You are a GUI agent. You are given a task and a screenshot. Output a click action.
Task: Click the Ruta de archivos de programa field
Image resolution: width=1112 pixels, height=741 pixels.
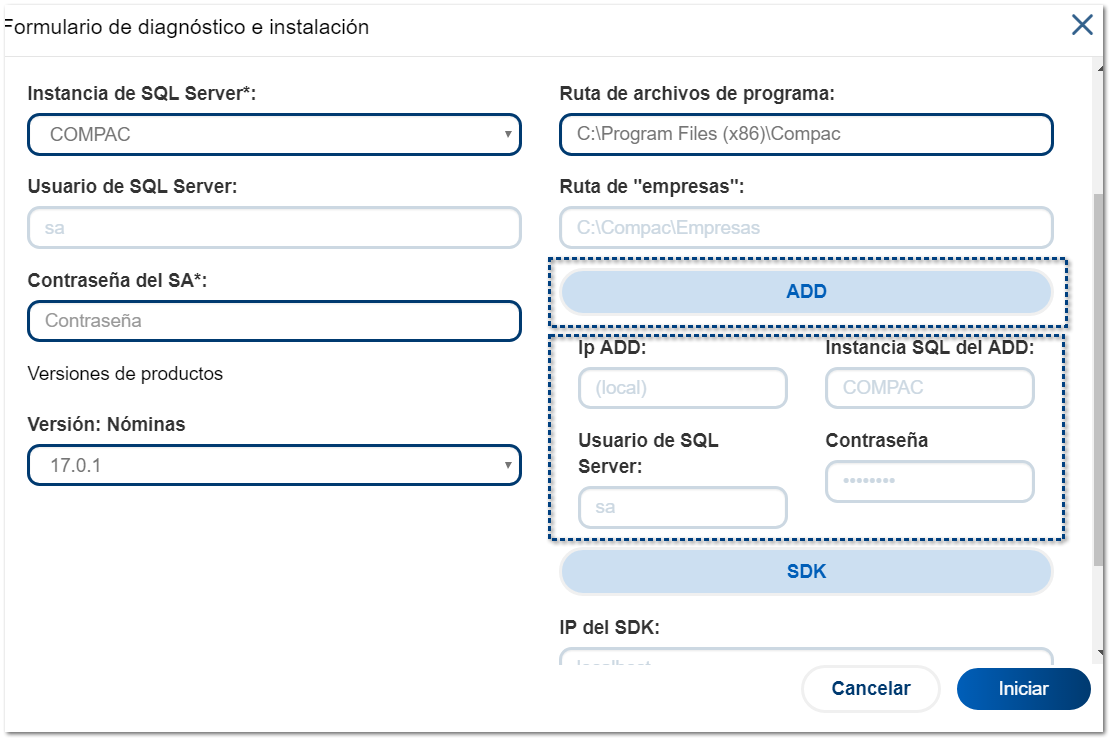click(x=806, y=134)
